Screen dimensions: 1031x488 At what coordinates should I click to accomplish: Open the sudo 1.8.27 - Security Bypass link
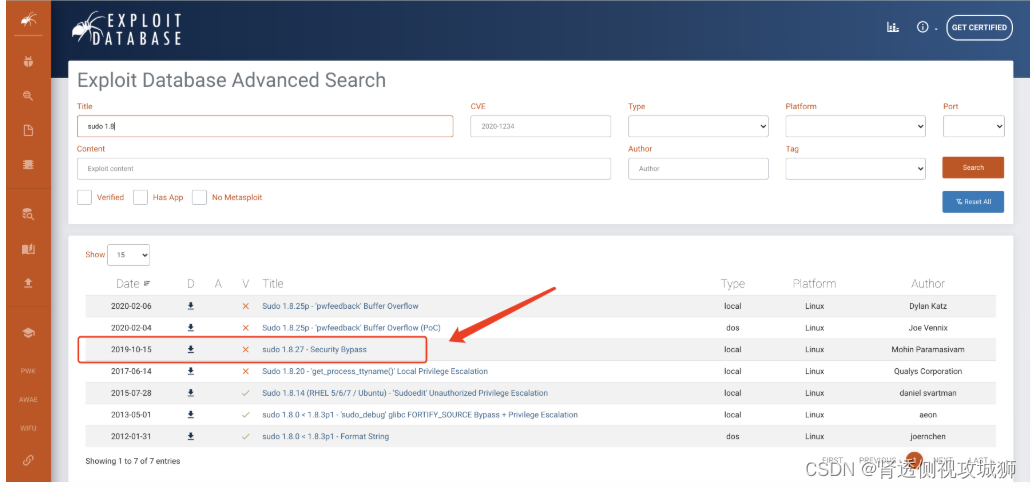[314, 349]
